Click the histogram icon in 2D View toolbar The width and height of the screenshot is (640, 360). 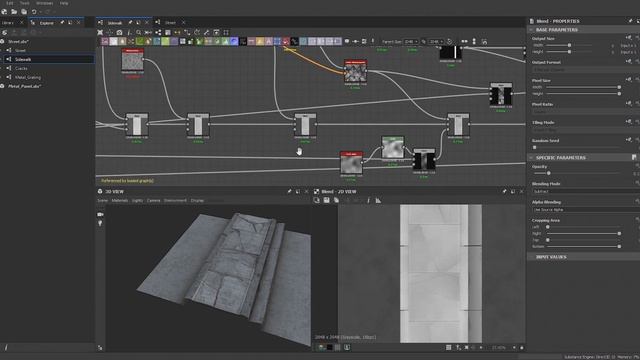pos(378,200)
